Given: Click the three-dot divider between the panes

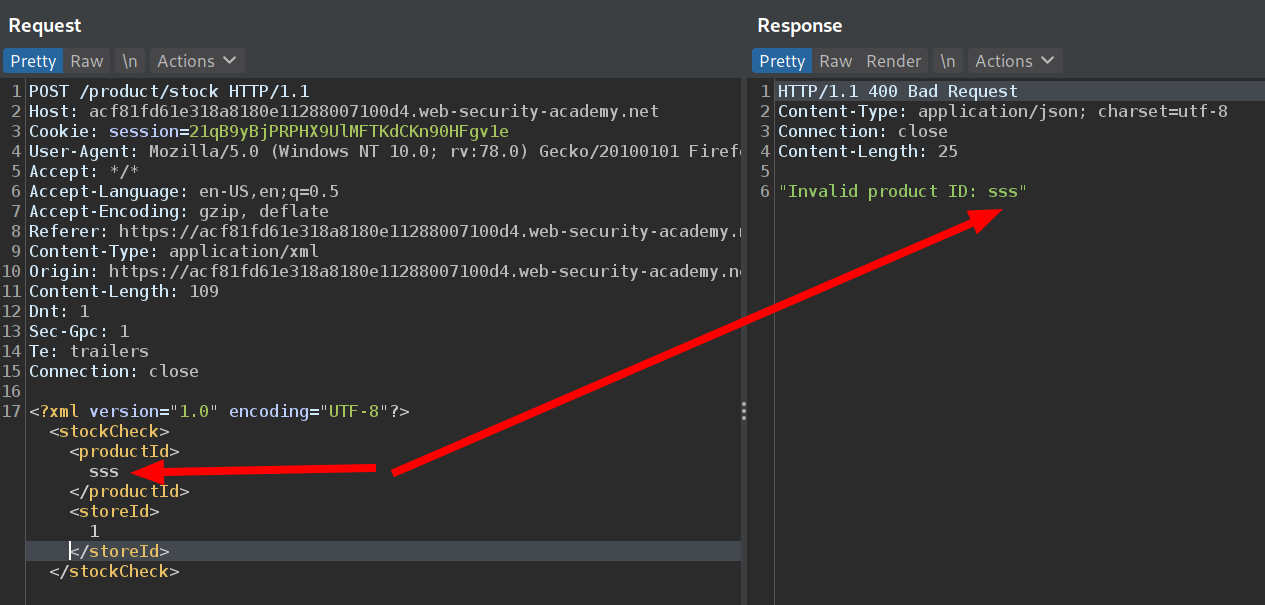Looking at the screenshot, I should click(x=744, y=412).
